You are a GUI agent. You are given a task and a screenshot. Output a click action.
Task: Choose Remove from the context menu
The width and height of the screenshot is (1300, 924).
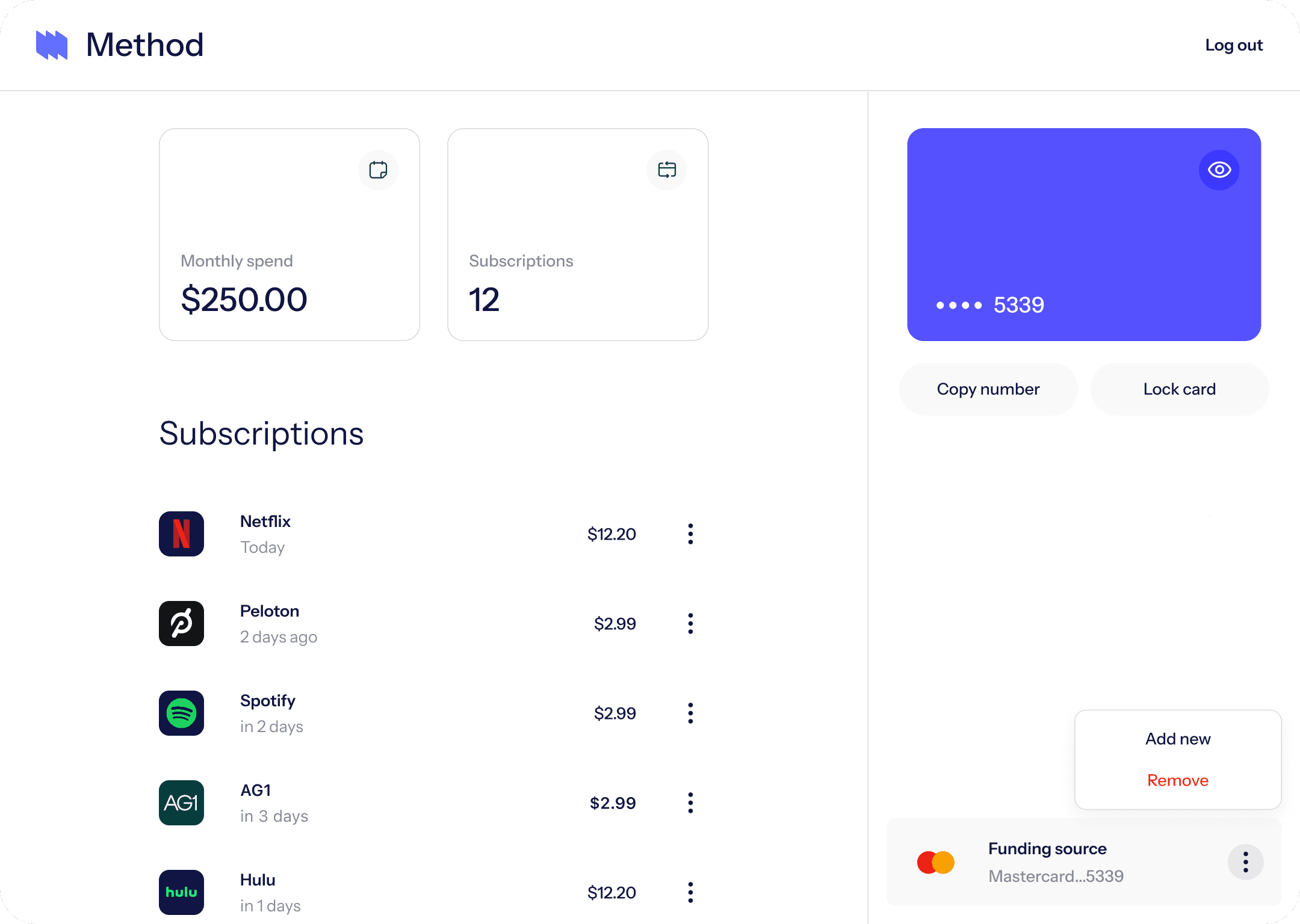tap(1177, 780)
